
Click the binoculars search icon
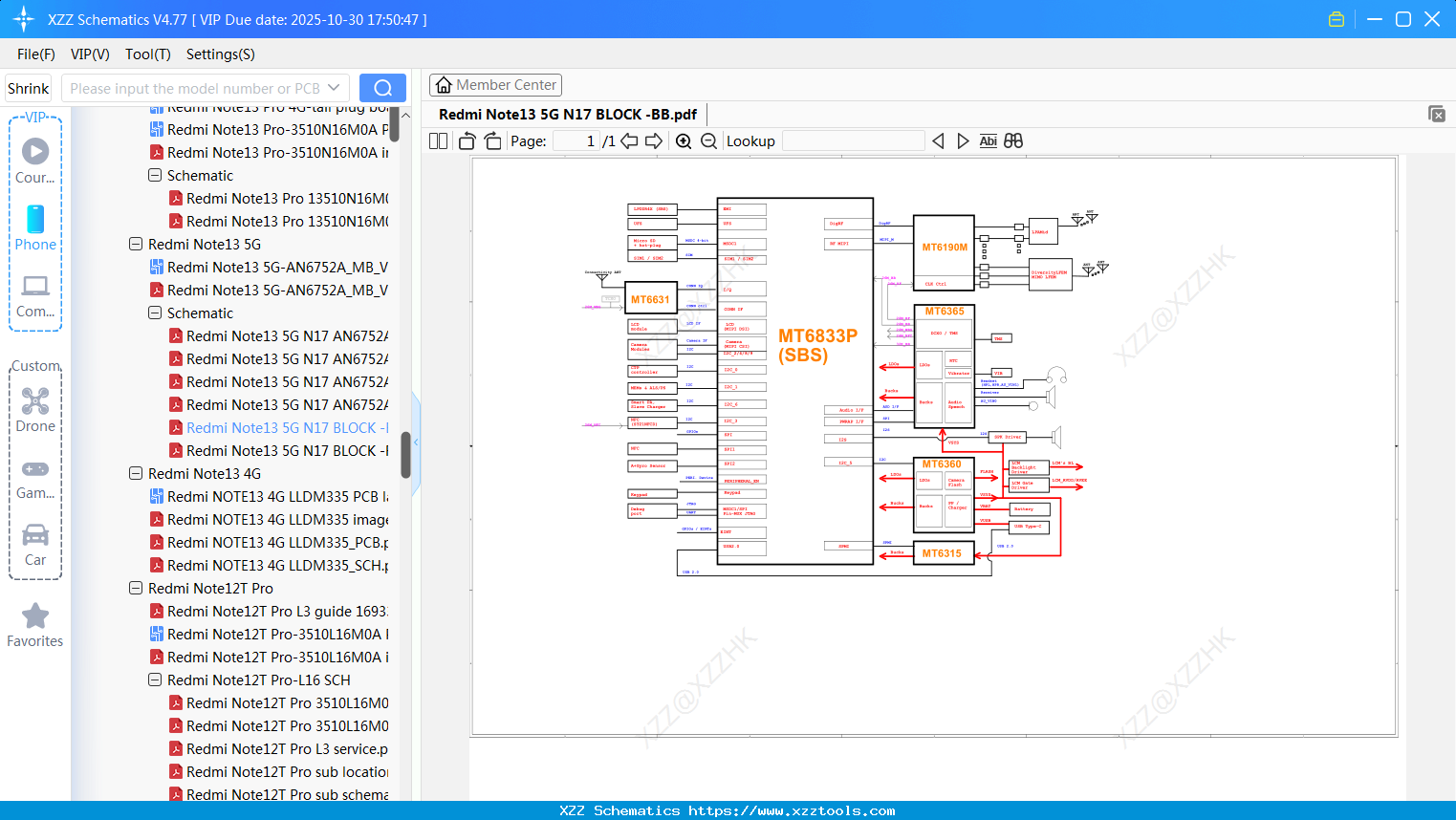point(1013,141)
